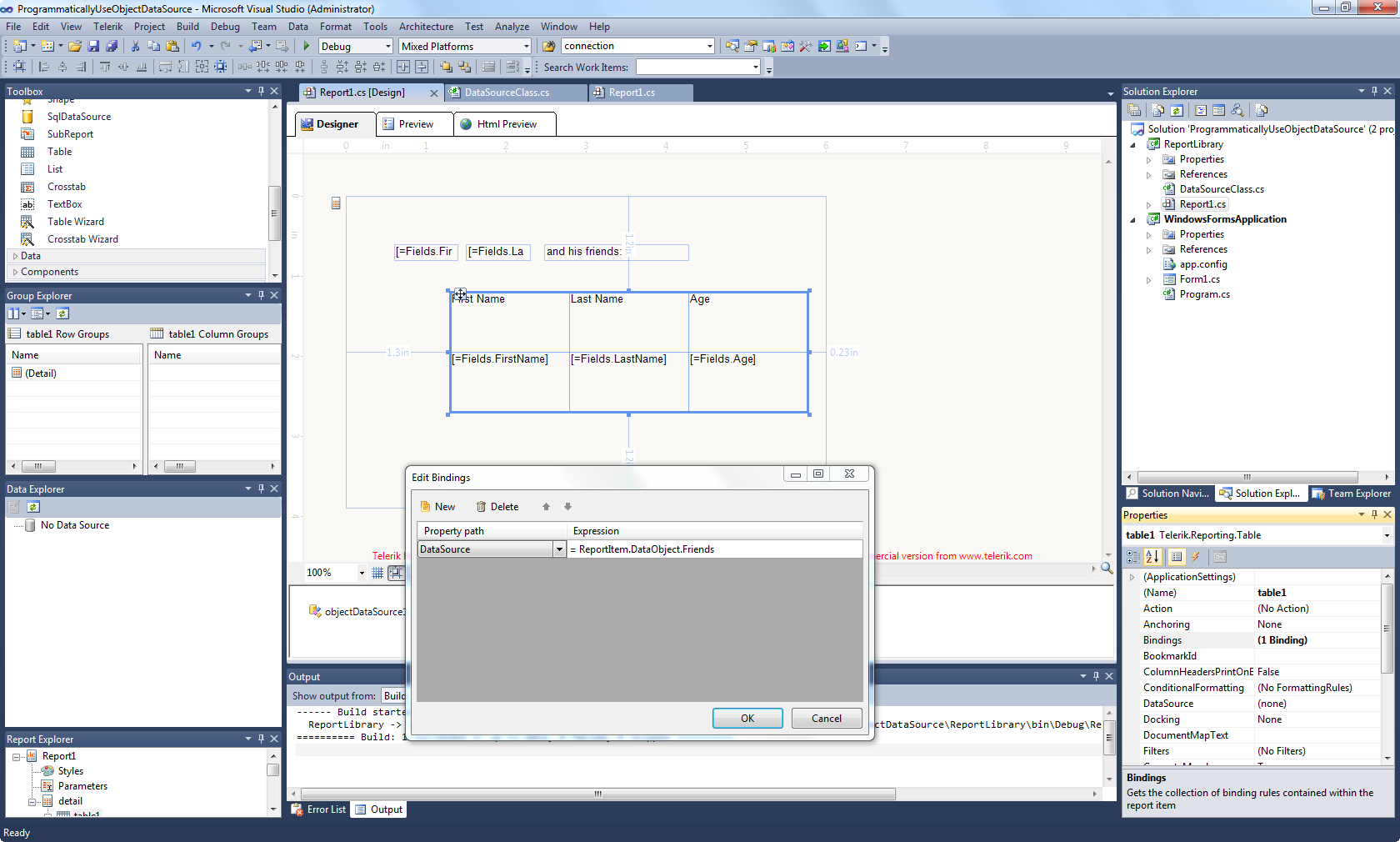1400x842 pixels.
Task: Pin the Toolbox panel with auto-hide pushpin
Action: tap(261, 91)
